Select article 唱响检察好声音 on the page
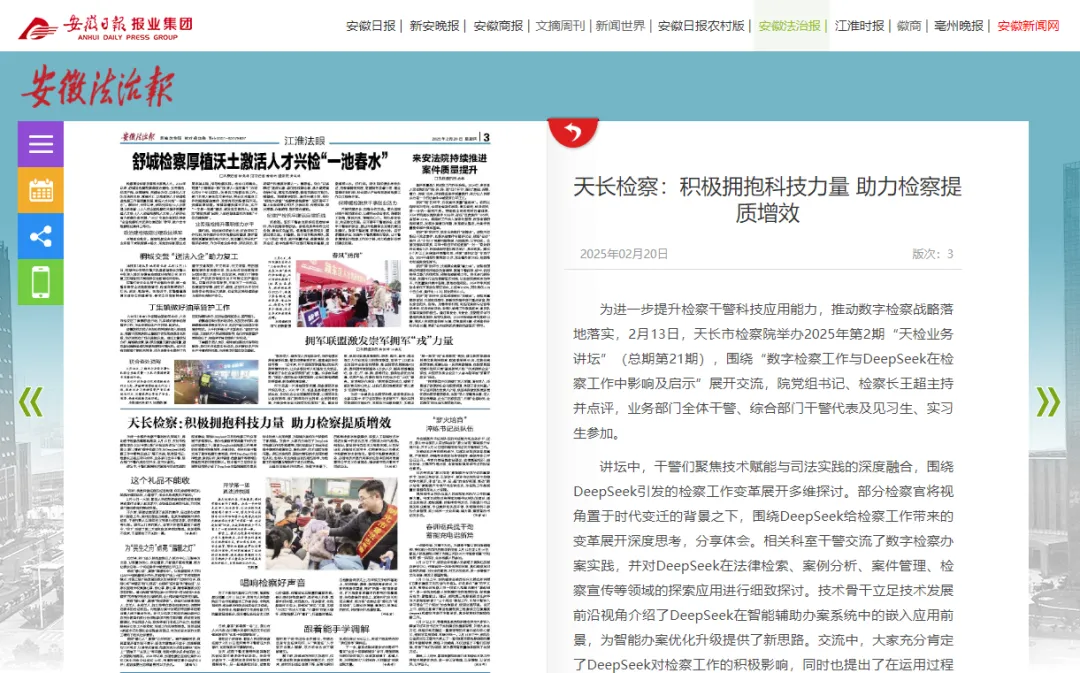The image size is (1080, 673). 272,583
